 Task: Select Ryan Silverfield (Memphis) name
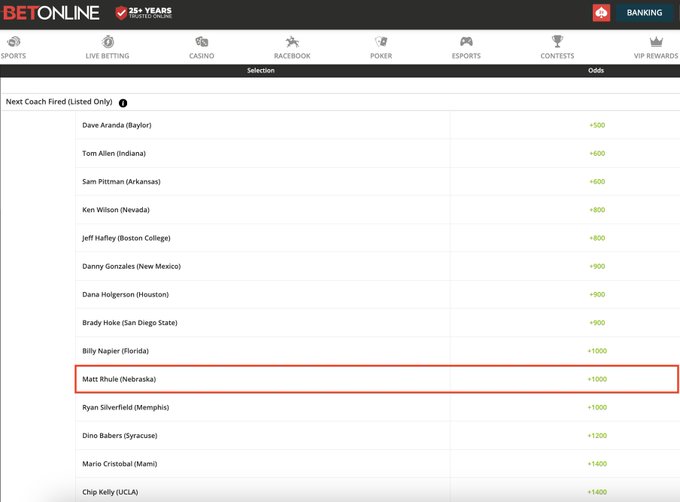pyautogui.click(x=126, y=407)
